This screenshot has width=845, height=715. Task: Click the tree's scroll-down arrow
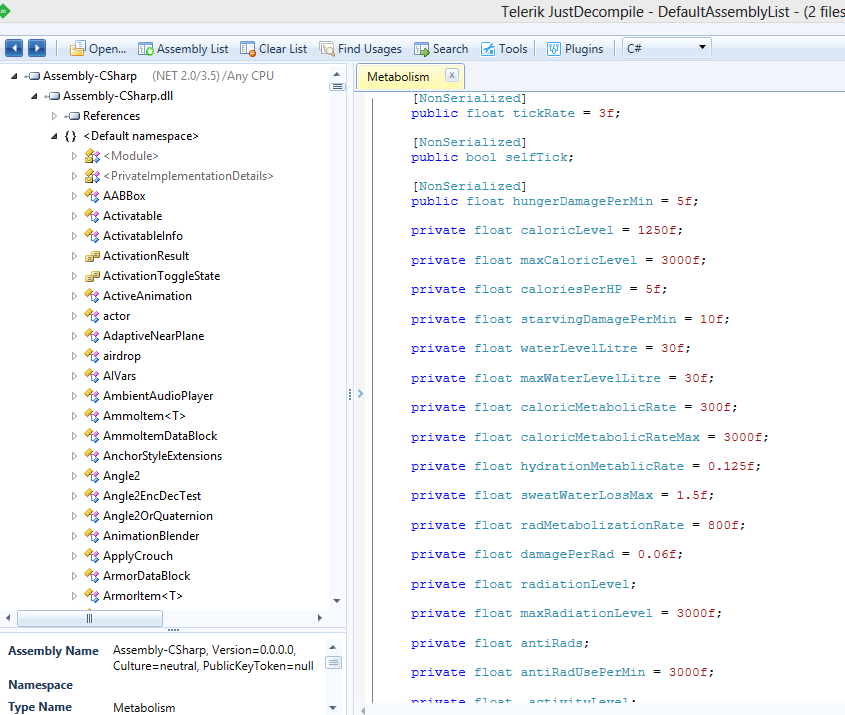[337, 601]
